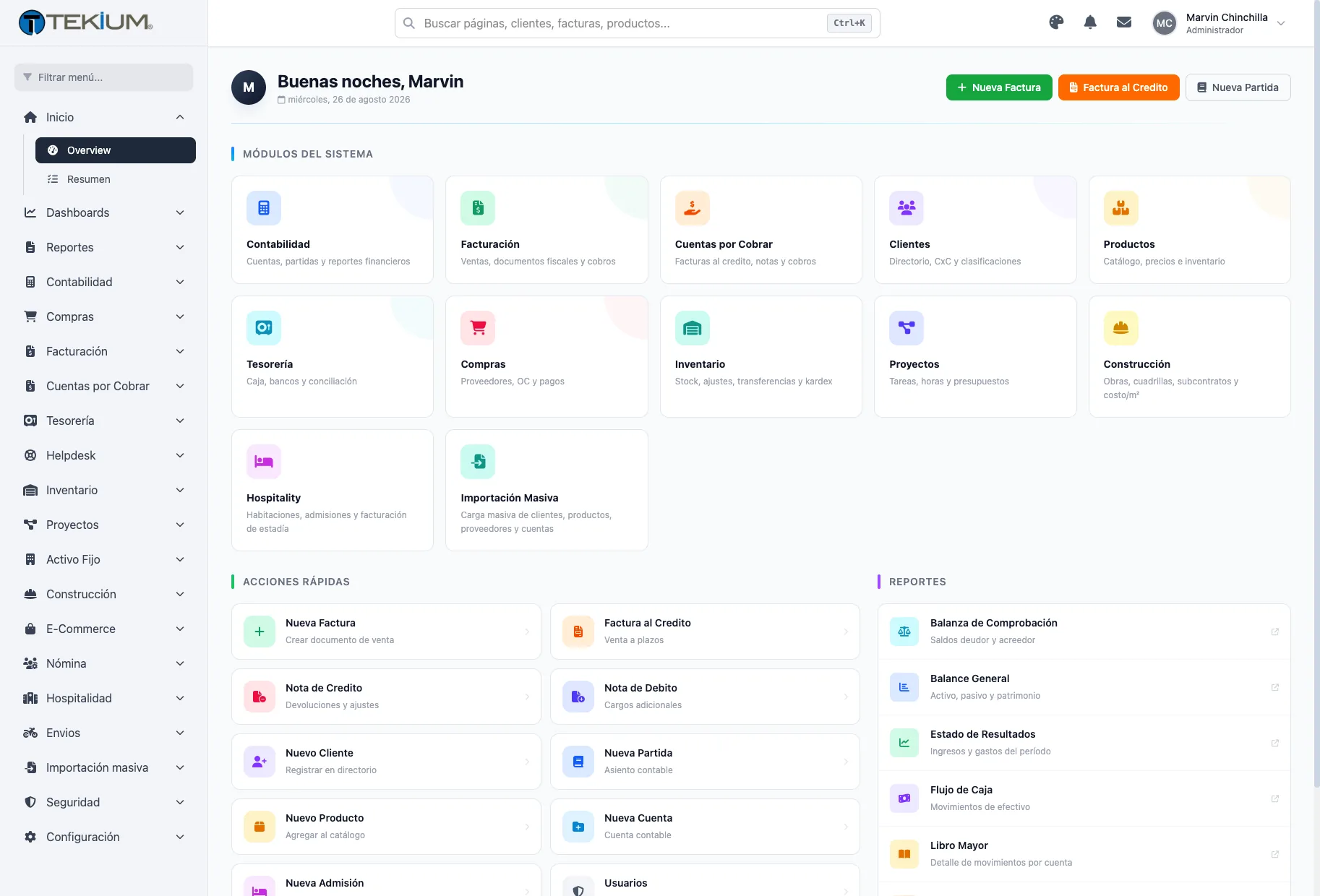1320x896 pixels.
Task: Expand the Dashboards sidebar menu
Action: [x=104, y=212]
